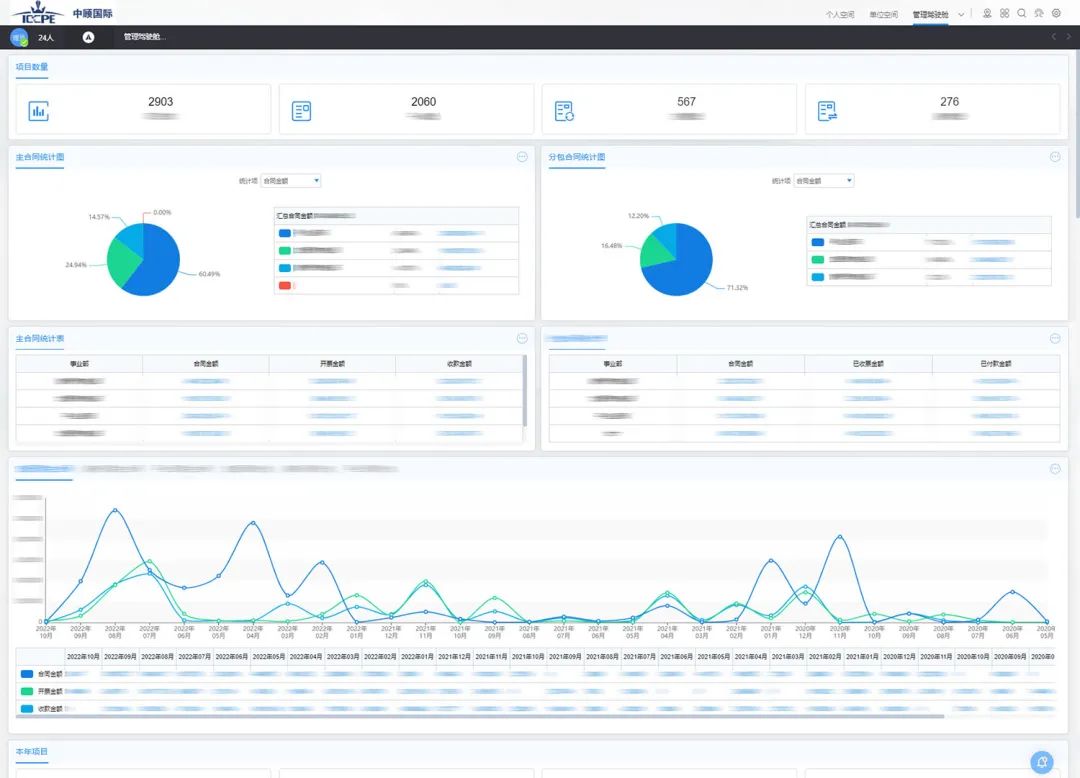The image size is (1080, 778).
Task: Click the document refresh icon beside 567
Action: (x=564, y=111)
